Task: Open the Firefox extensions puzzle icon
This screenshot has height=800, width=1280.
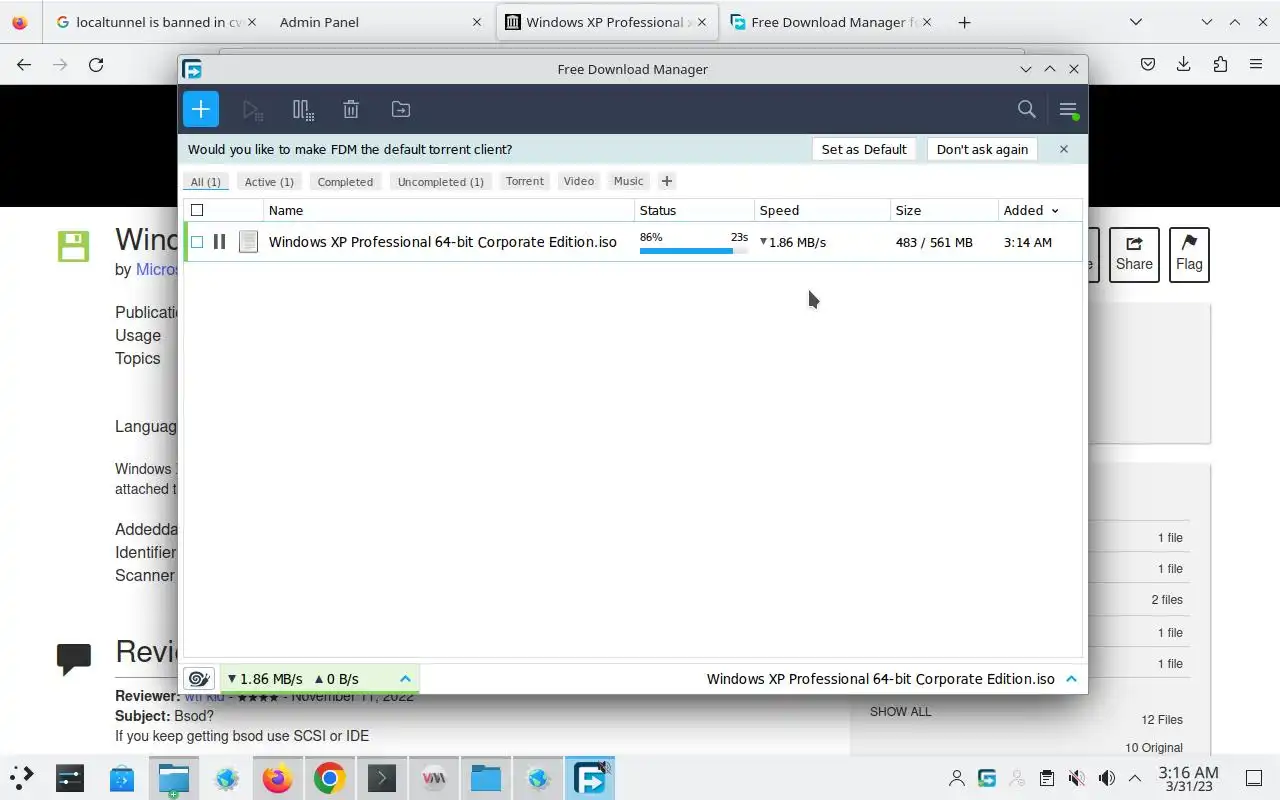Action: point(1220,64)
